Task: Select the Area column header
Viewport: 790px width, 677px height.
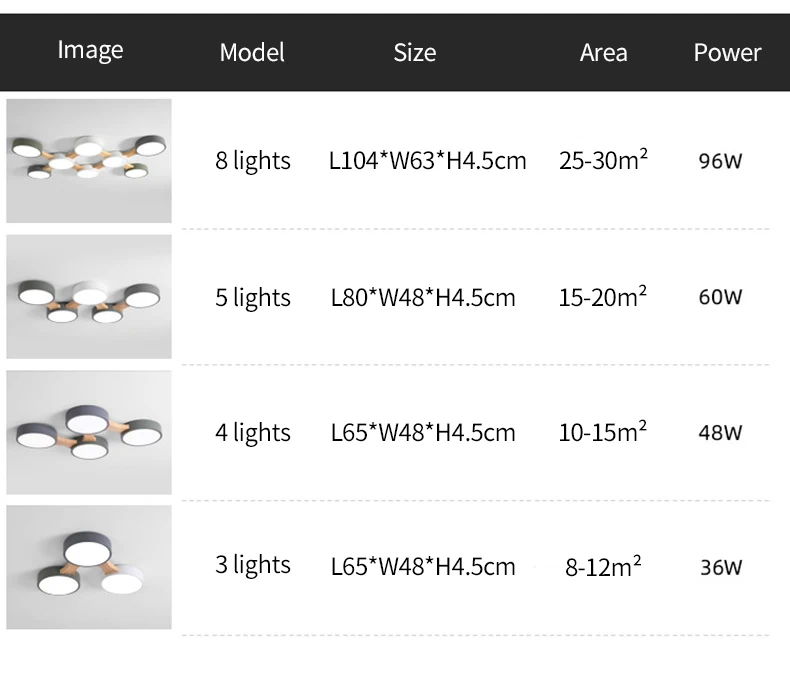Action: 604,52
